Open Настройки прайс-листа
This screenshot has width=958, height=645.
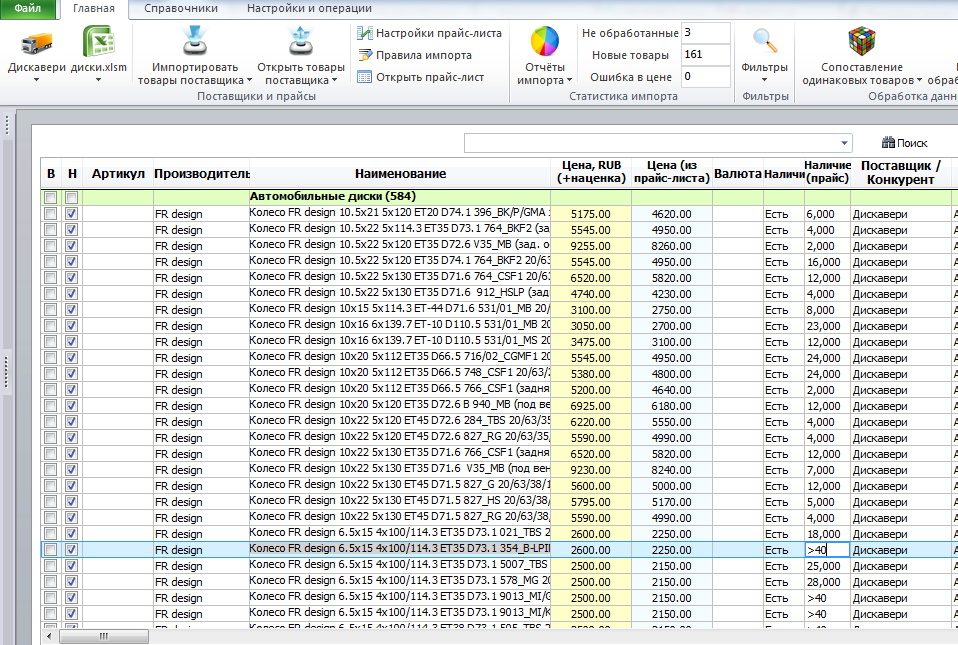[x=430, y=33]
